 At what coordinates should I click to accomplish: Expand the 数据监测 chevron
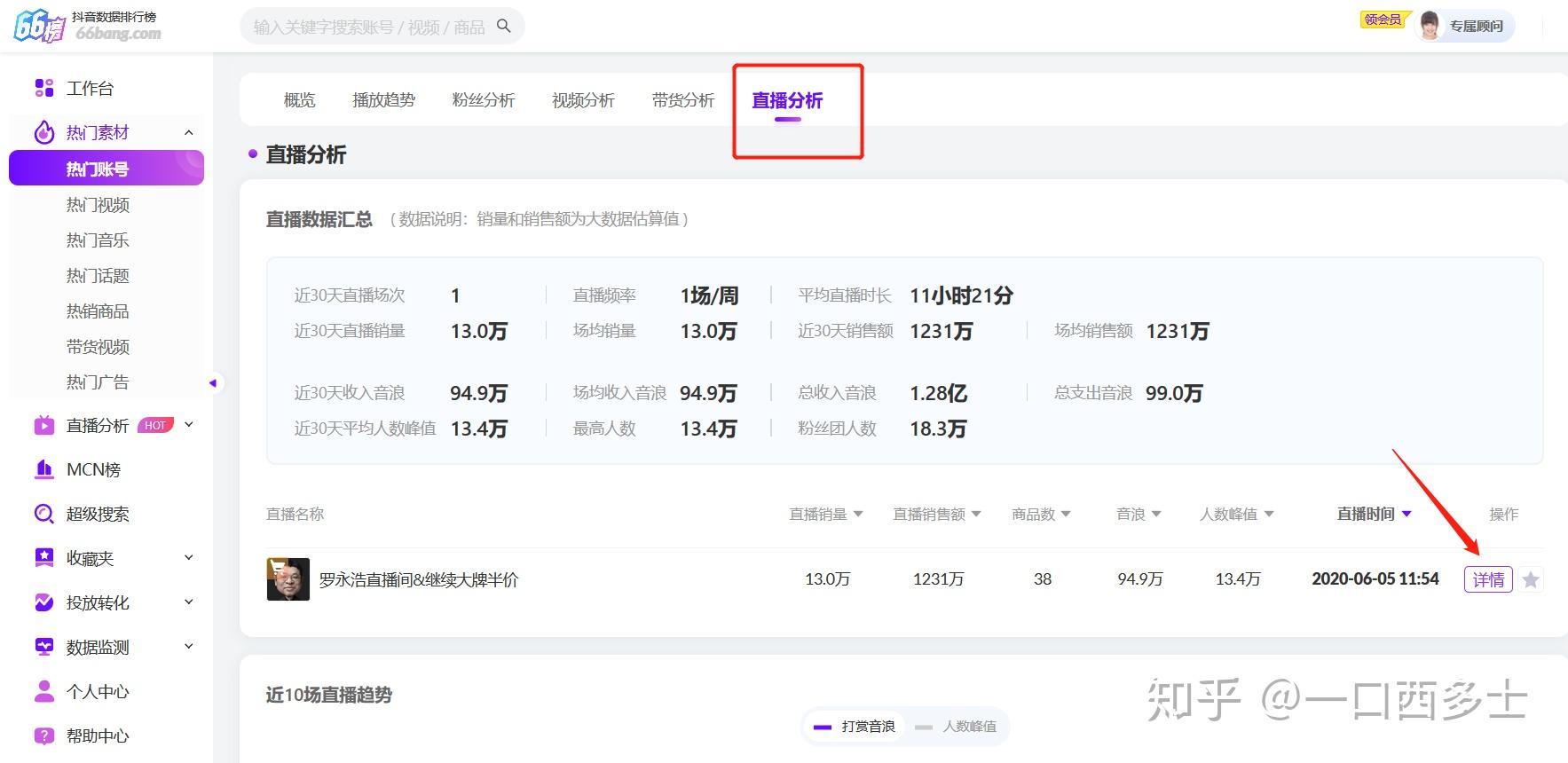coord(188,647)
